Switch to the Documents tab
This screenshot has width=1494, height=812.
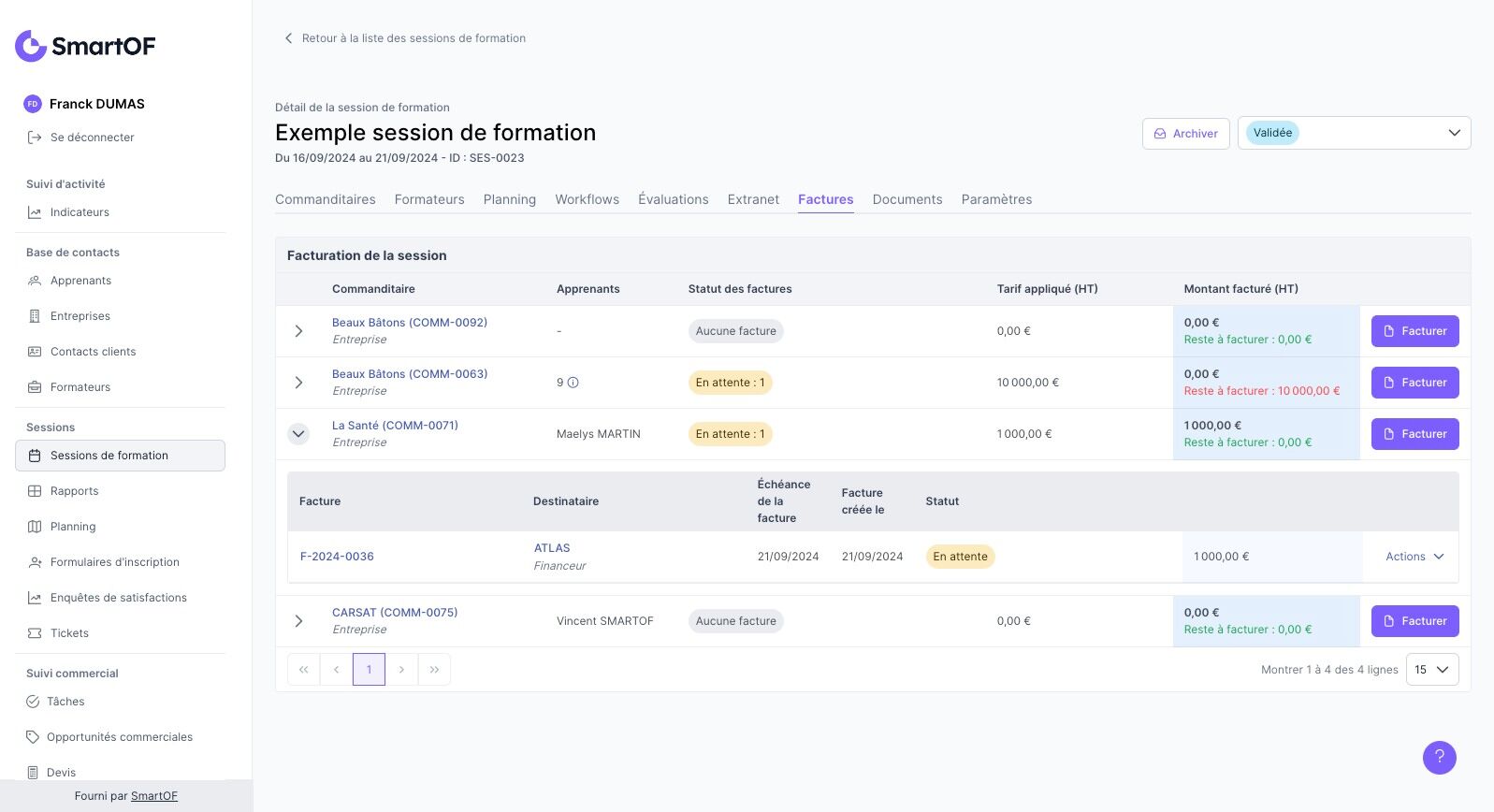click(x=907, y=199)
